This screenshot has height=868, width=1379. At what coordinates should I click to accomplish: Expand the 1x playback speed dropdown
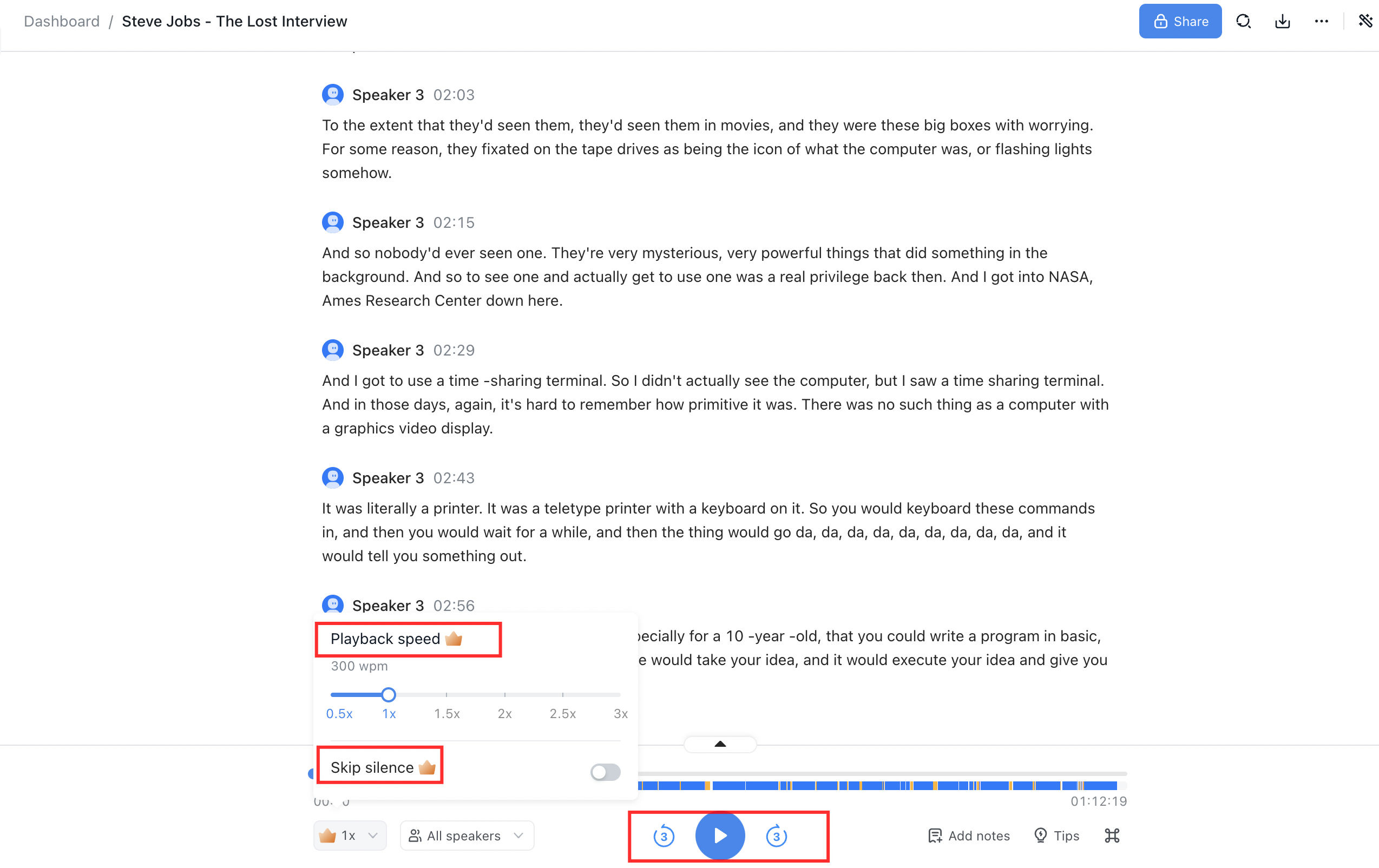pyautogui.click(x=349, y=836)
